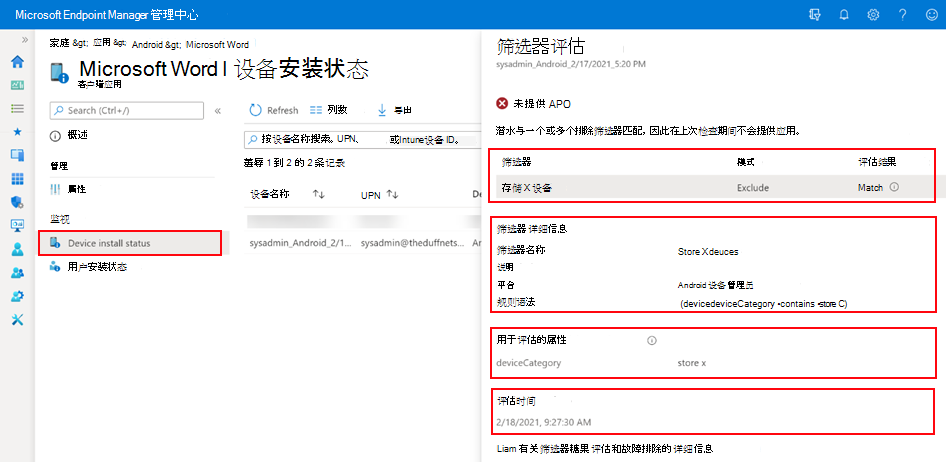Open the Devices icon in sidebar
946x462 pixels.
pyautogui.click(x=17, y=155)
